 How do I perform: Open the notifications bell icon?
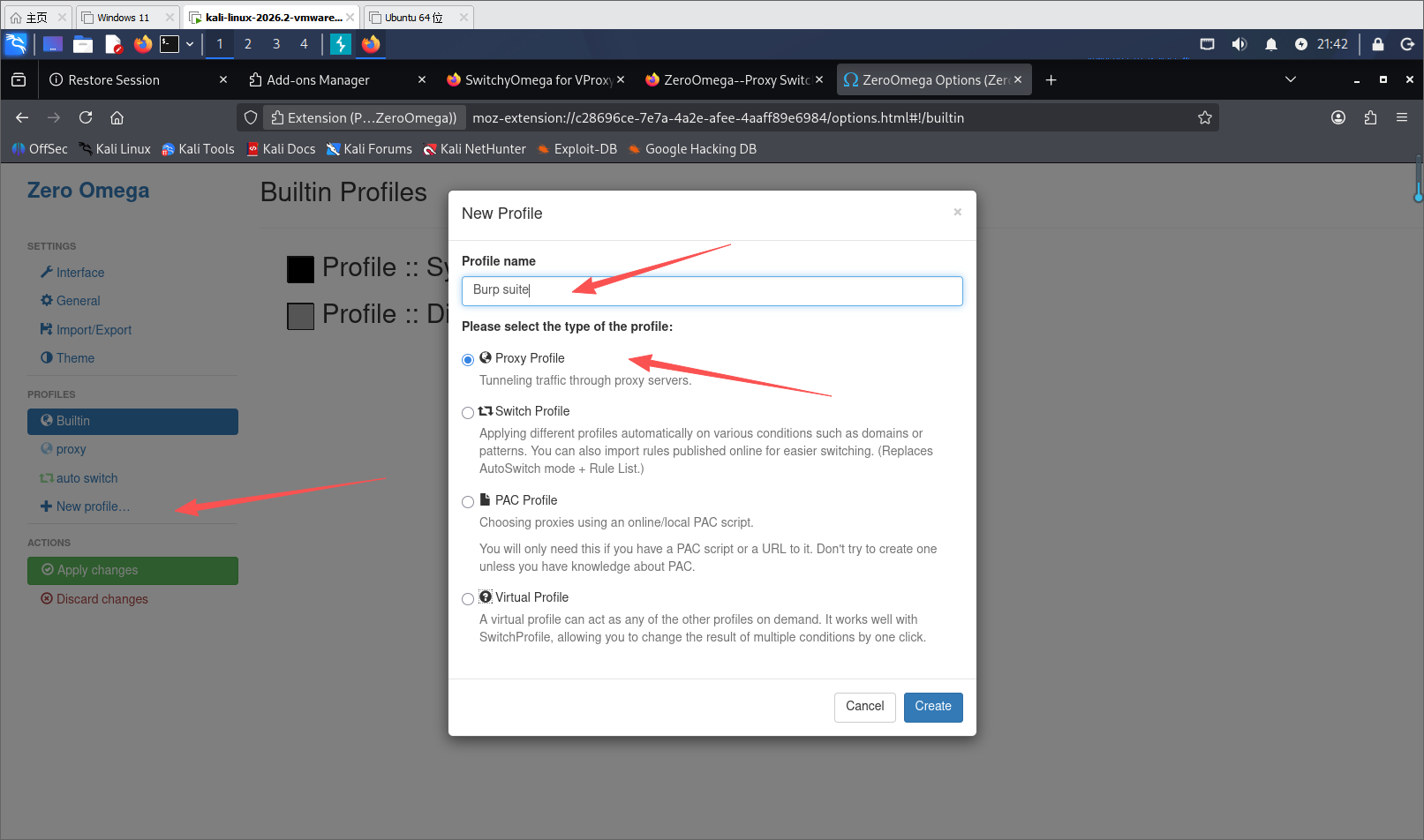point(1271,44)
